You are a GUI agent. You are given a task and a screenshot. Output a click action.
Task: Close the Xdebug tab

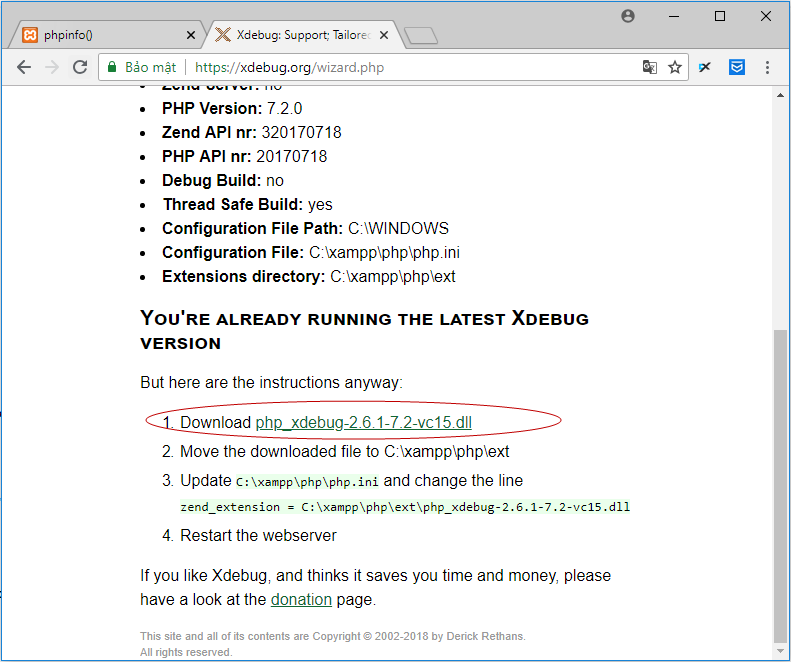tap(384, 35)
